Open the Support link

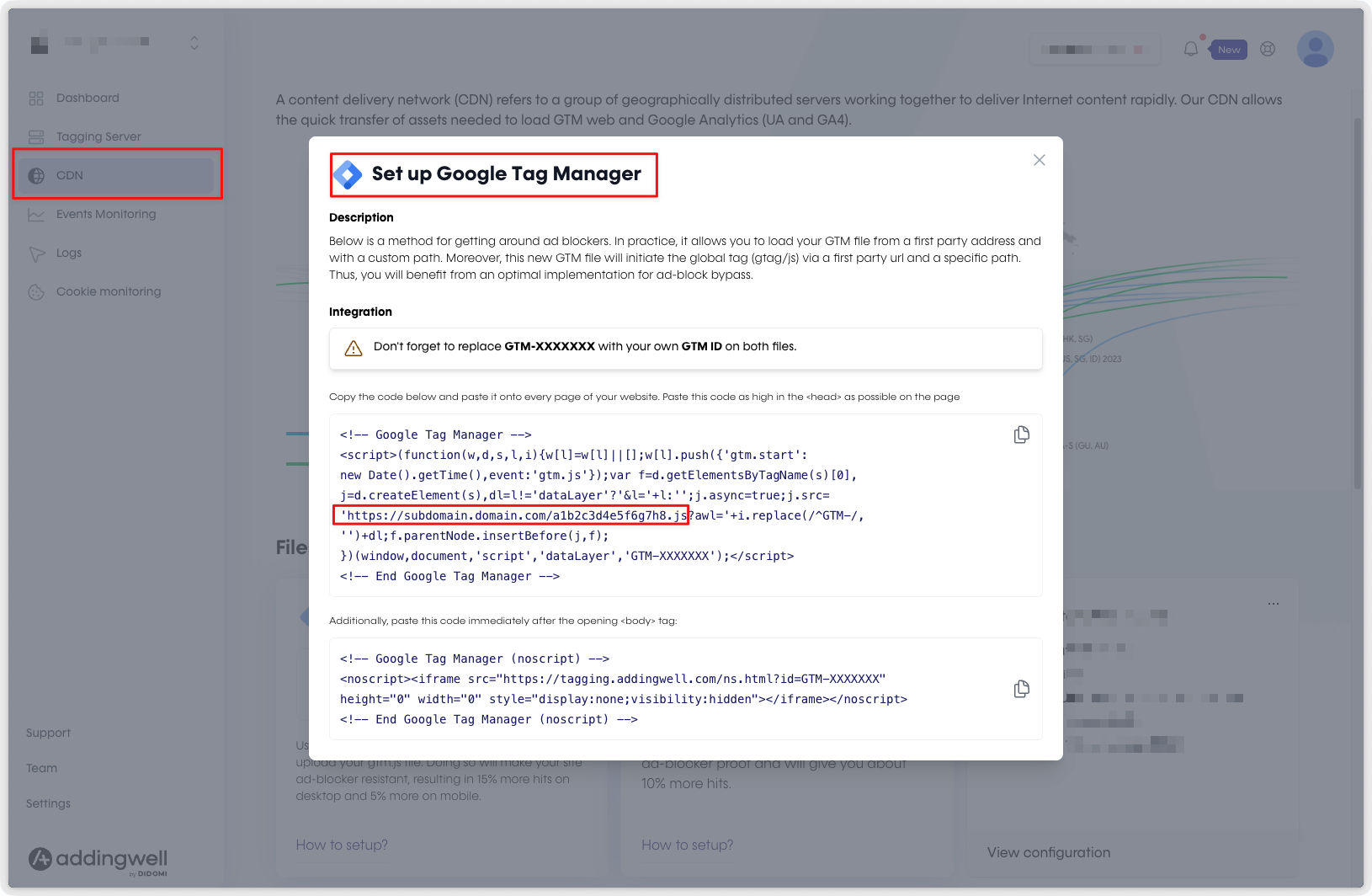pos(48,733)
